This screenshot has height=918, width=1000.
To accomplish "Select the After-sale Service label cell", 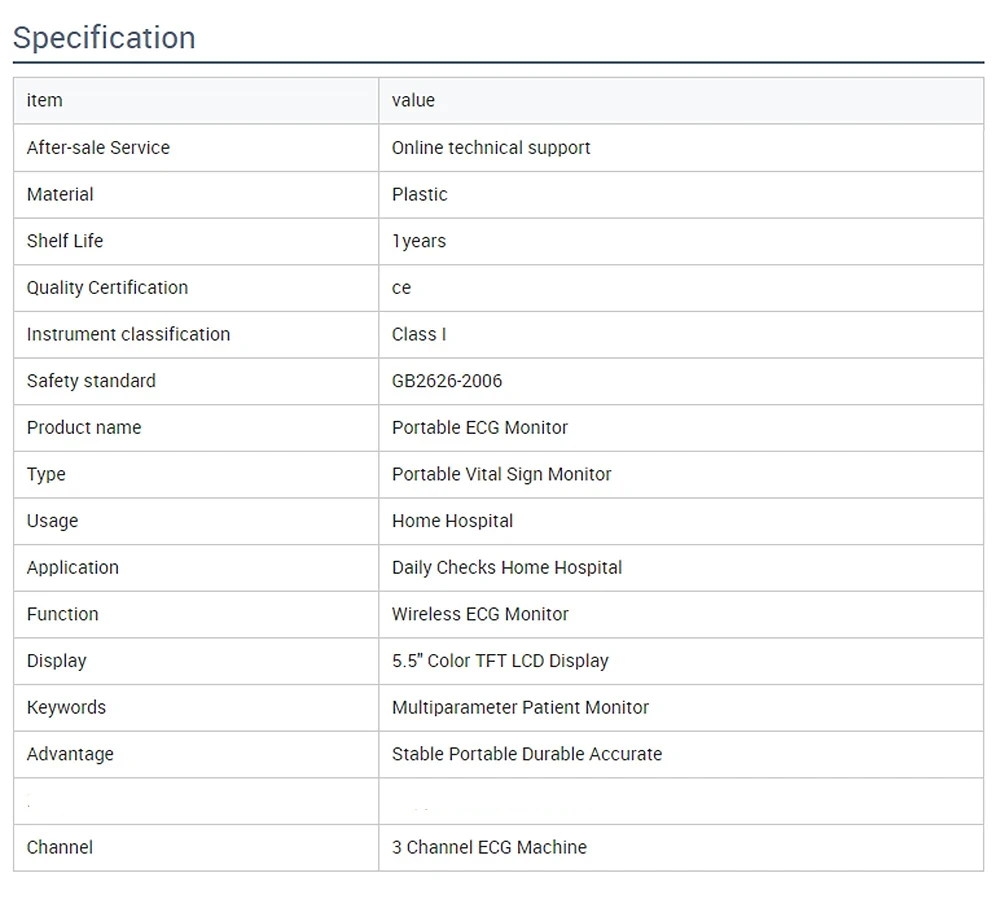I will point(98,147).
